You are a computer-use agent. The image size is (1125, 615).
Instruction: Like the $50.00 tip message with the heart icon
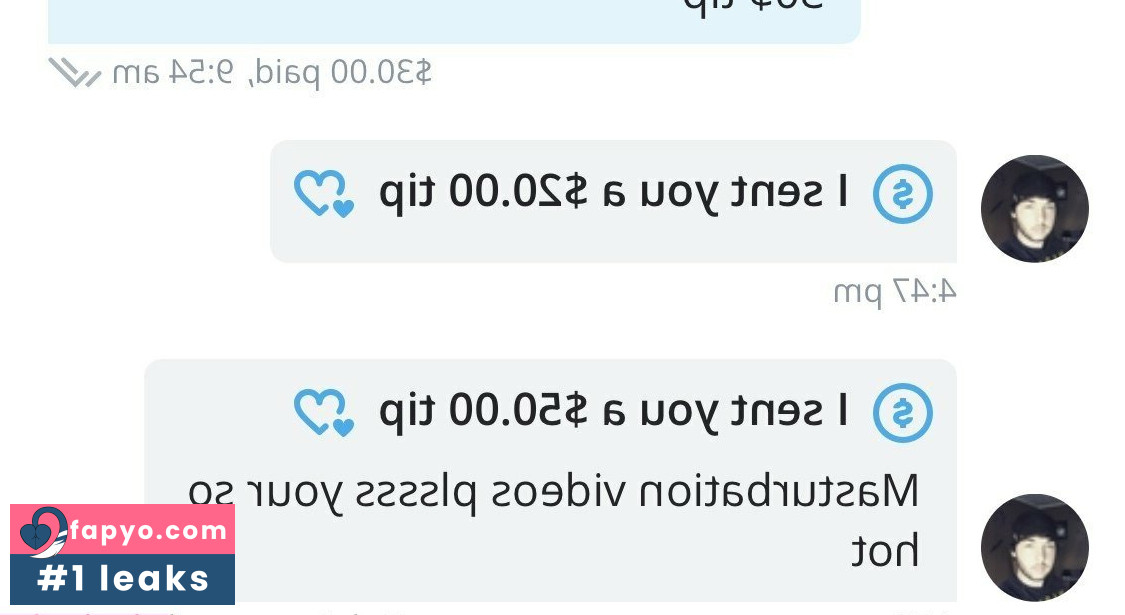point(324,412)
